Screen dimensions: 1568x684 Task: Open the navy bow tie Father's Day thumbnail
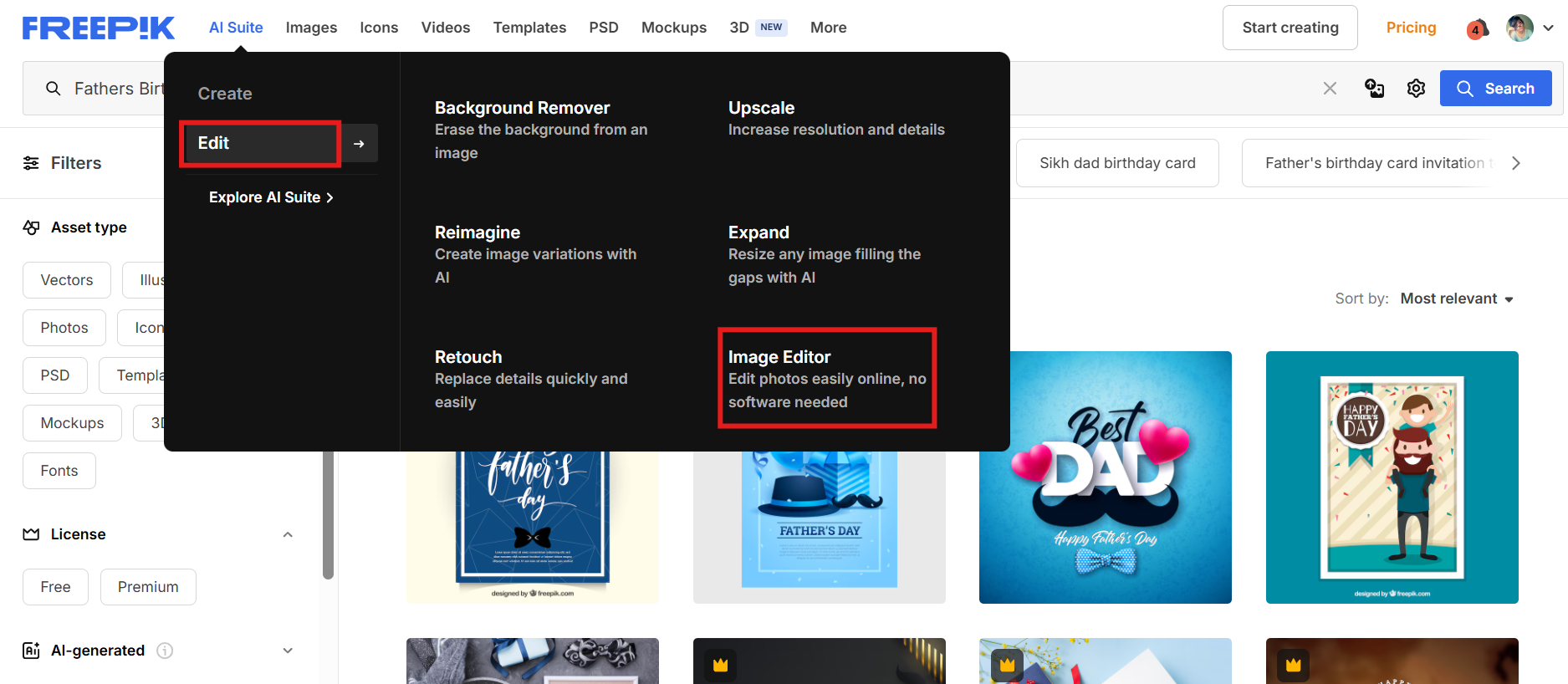coord(533,528)
